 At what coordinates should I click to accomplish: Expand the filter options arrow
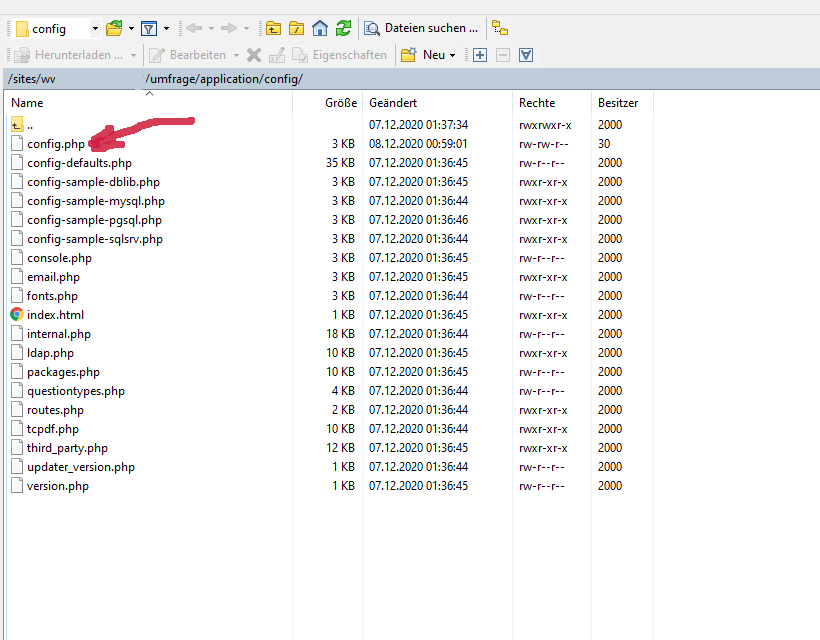(x=166, y=28)
